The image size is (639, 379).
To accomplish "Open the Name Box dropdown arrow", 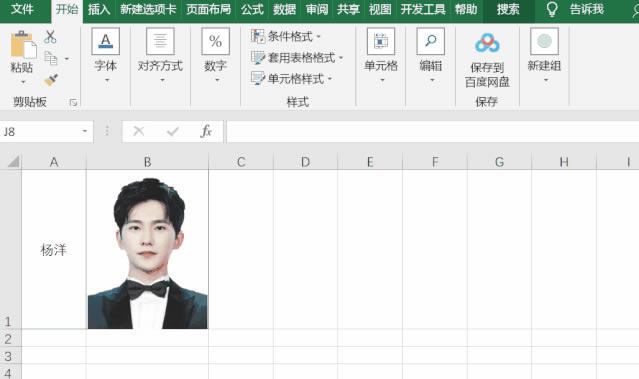I will (x=85, y=131).
